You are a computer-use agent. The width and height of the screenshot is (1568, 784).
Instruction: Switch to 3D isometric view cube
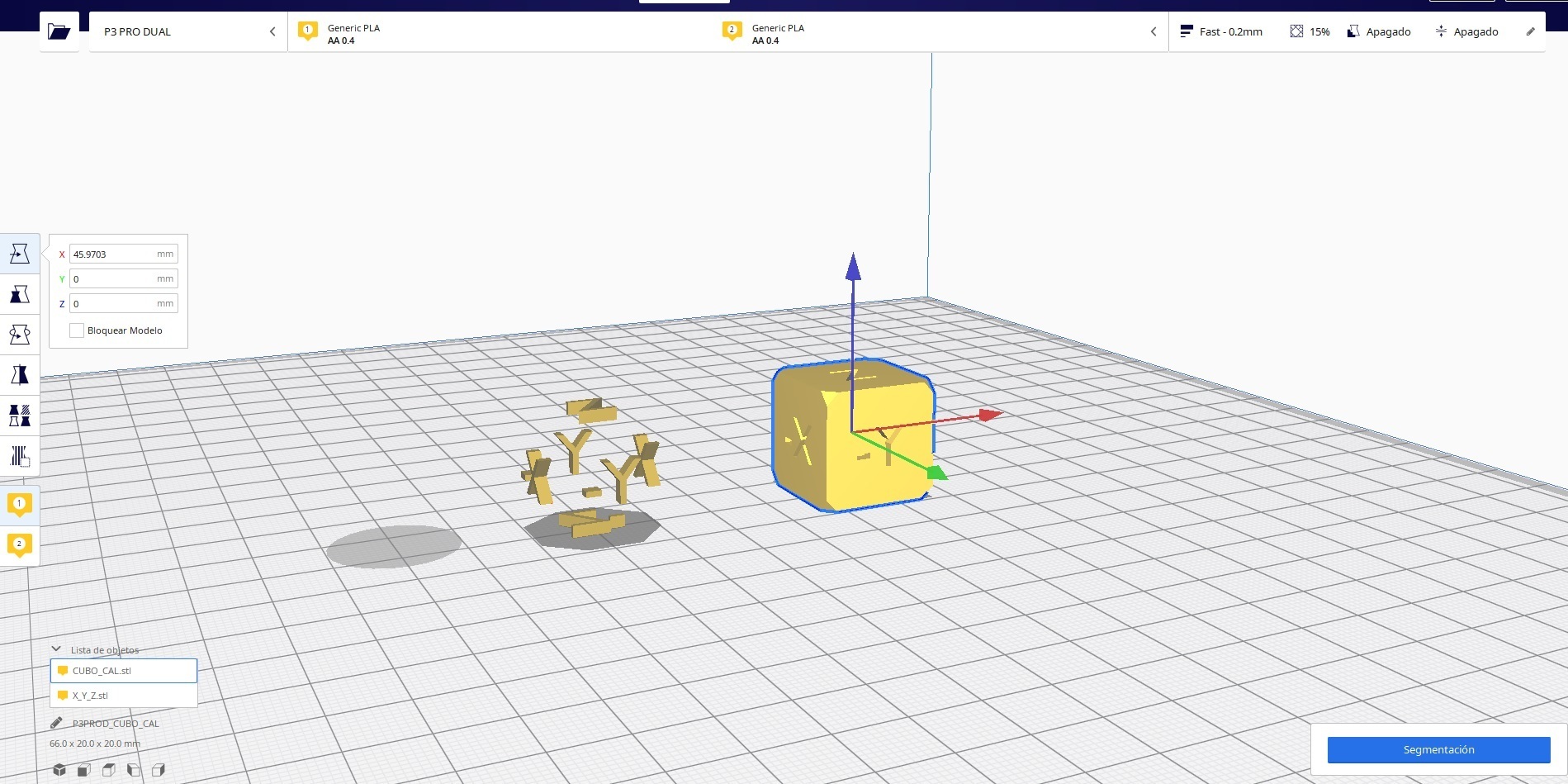tap(59, 770)
